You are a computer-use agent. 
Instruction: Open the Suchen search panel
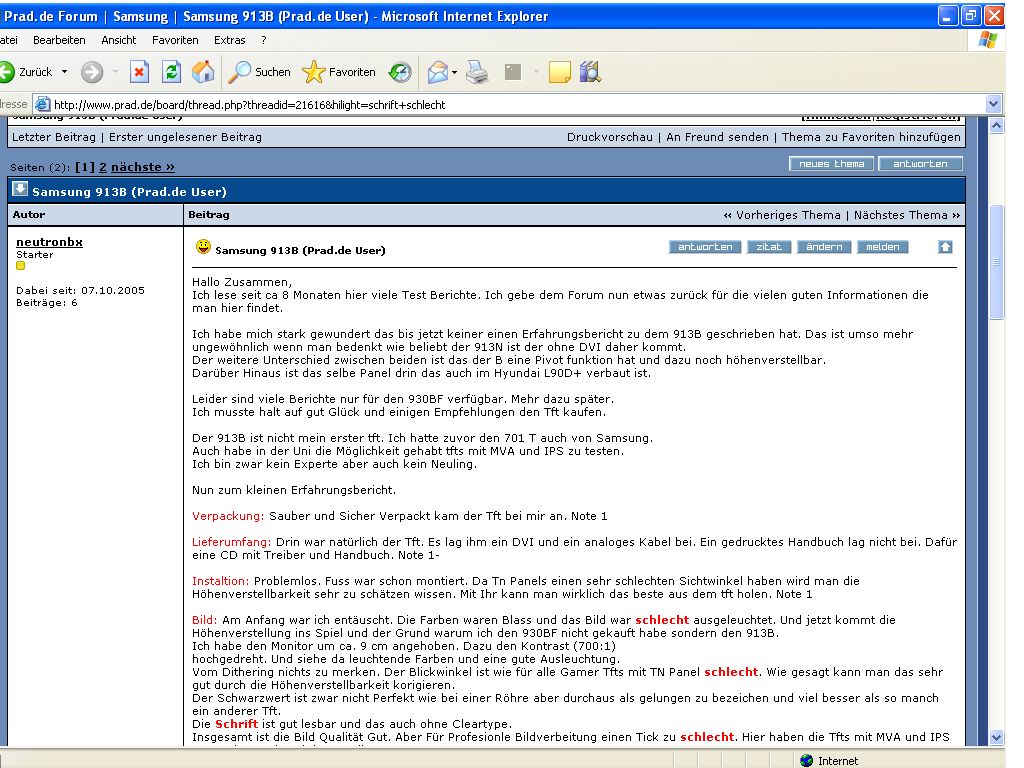(259, 72)
